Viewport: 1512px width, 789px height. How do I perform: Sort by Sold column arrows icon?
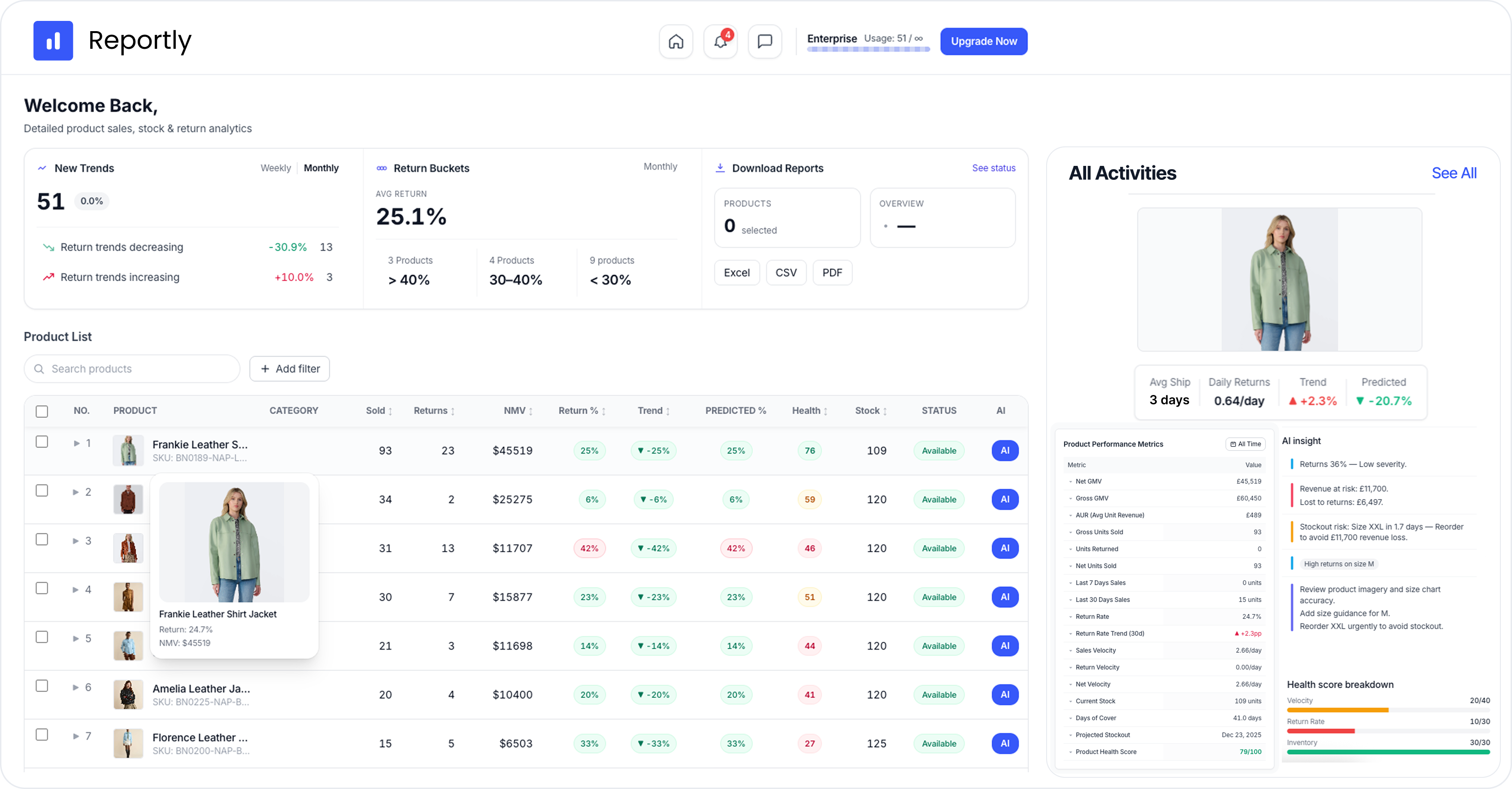(x=391, y=411)
